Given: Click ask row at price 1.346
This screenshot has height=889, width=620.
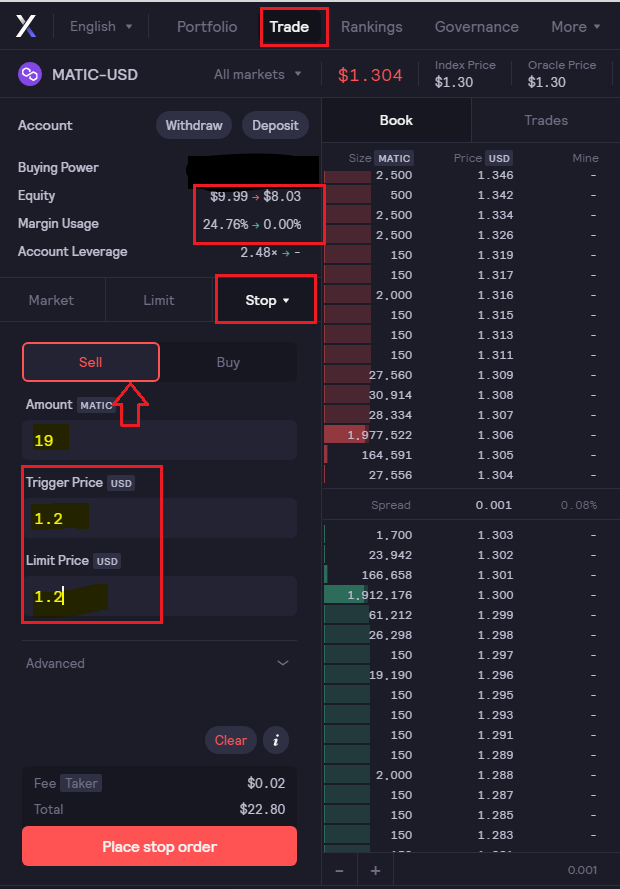Looking at the screenshot, I should [x=471, y=175].
